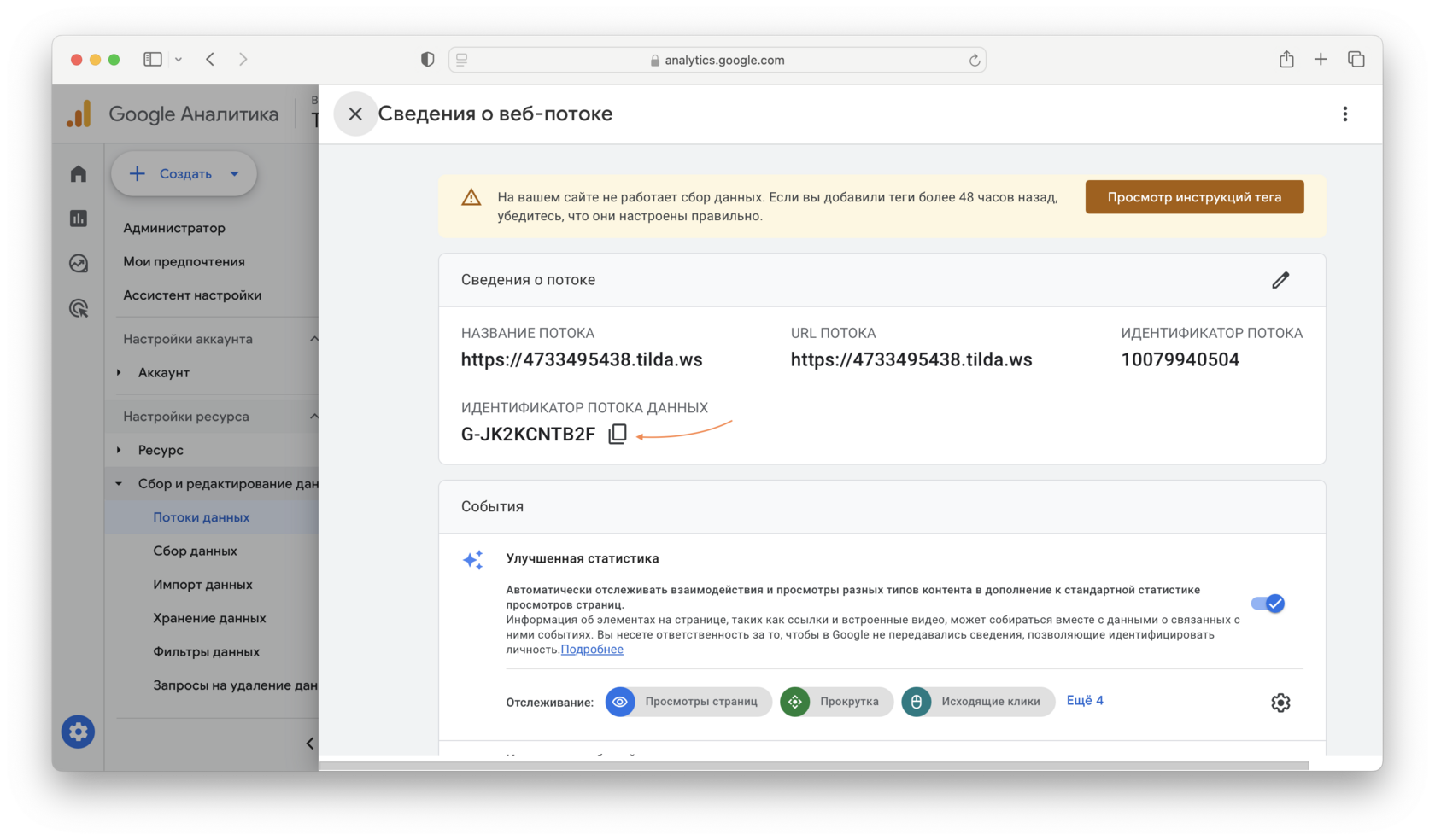Image resolution: width=1435 pixels, height=840 pixels.
Task: Open the three-dot more options menu
Action: coord(1344,114)
